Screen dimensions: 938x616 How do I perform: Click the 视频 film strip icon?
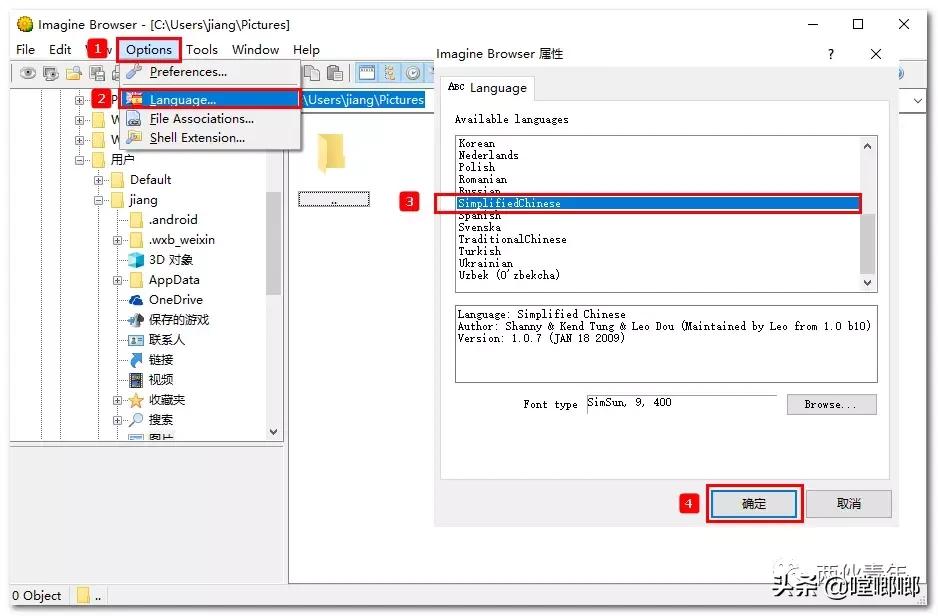(x=136, y=379)
